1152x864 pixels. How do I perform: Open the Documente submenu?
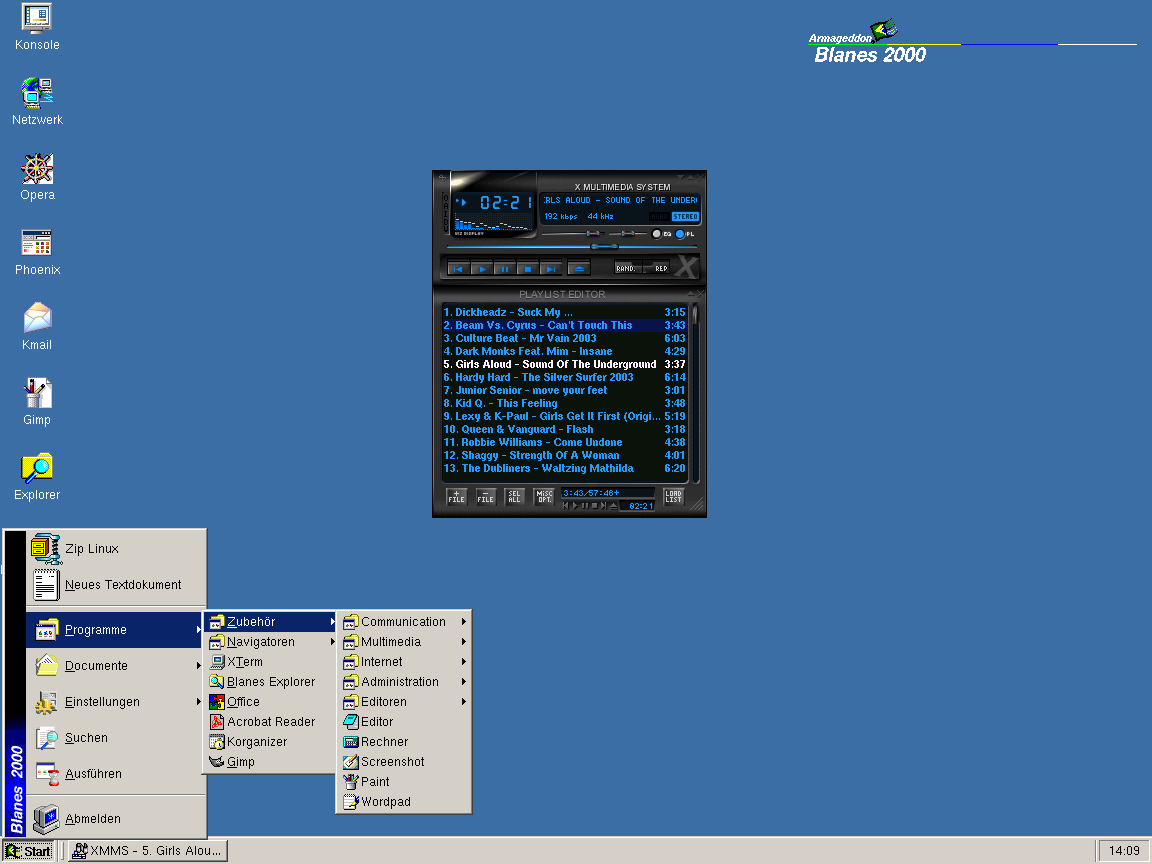(115, 666)
